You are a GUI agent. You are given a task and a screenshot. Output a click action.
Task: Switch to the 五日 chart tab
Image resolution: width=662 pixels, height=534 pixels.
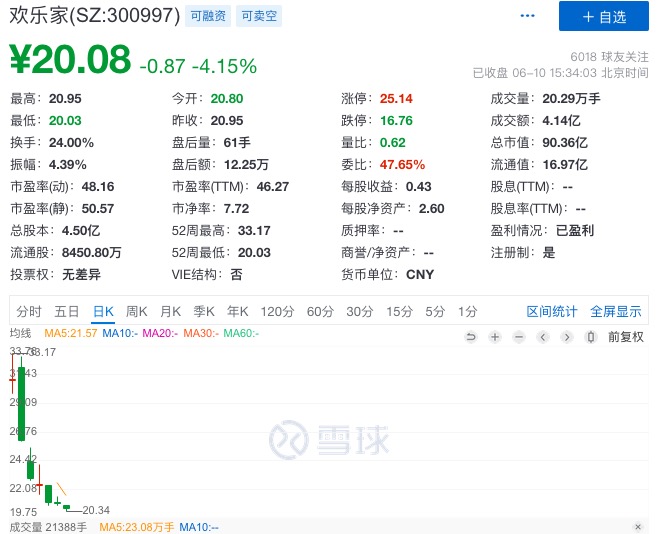67,312
